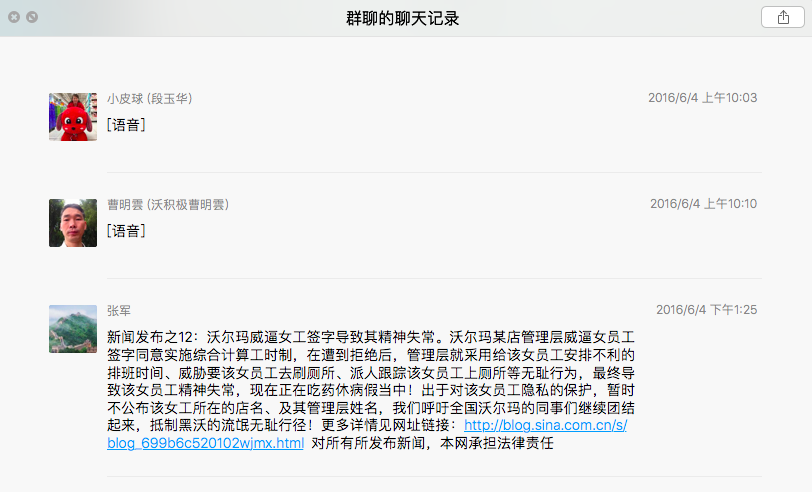Screen dimensions: 812x492
Task: Open 小皮球's red mascot avatar
Action: (73, 117)
